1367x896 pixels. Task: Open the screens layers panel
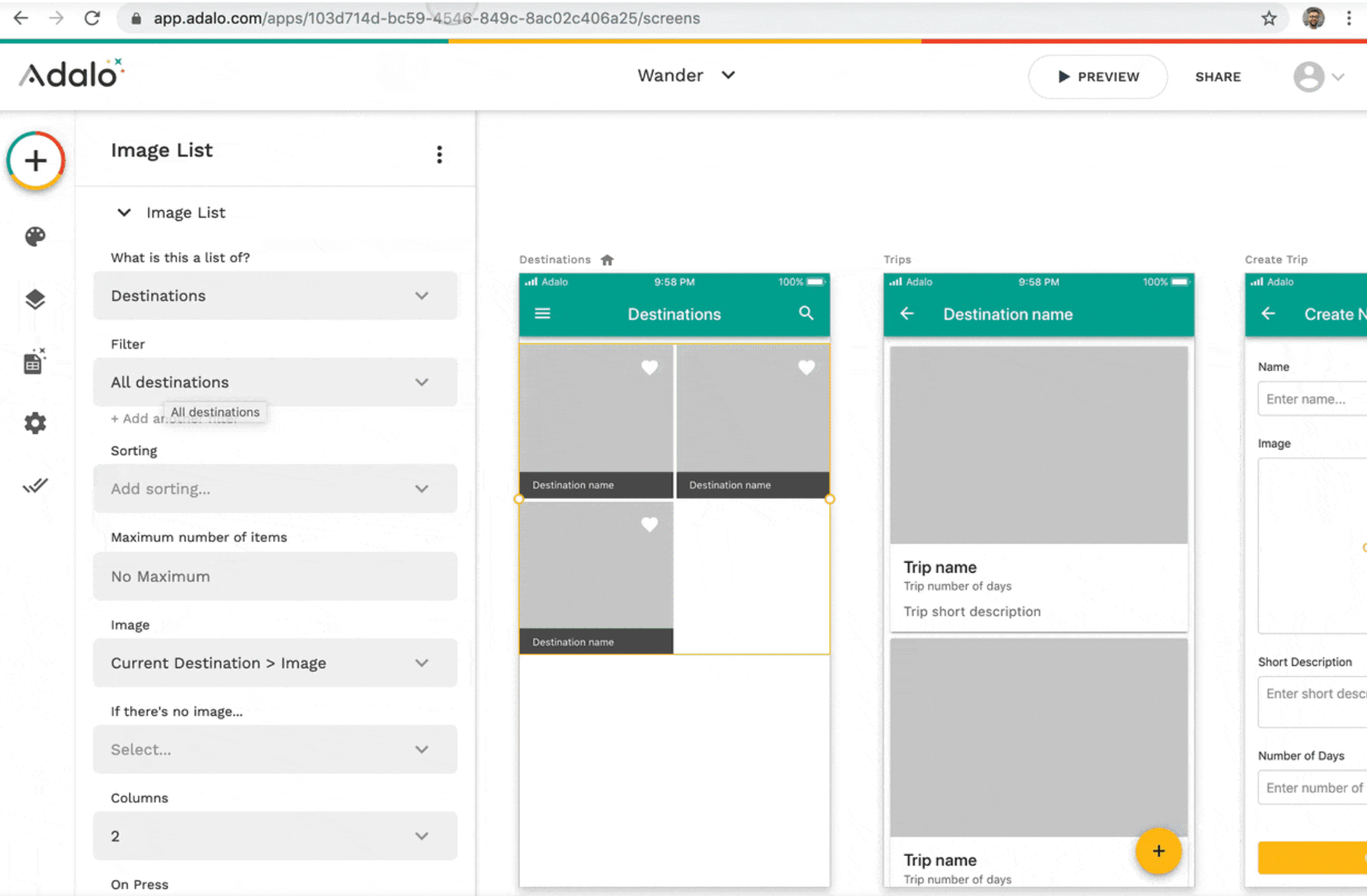[35, 299]
